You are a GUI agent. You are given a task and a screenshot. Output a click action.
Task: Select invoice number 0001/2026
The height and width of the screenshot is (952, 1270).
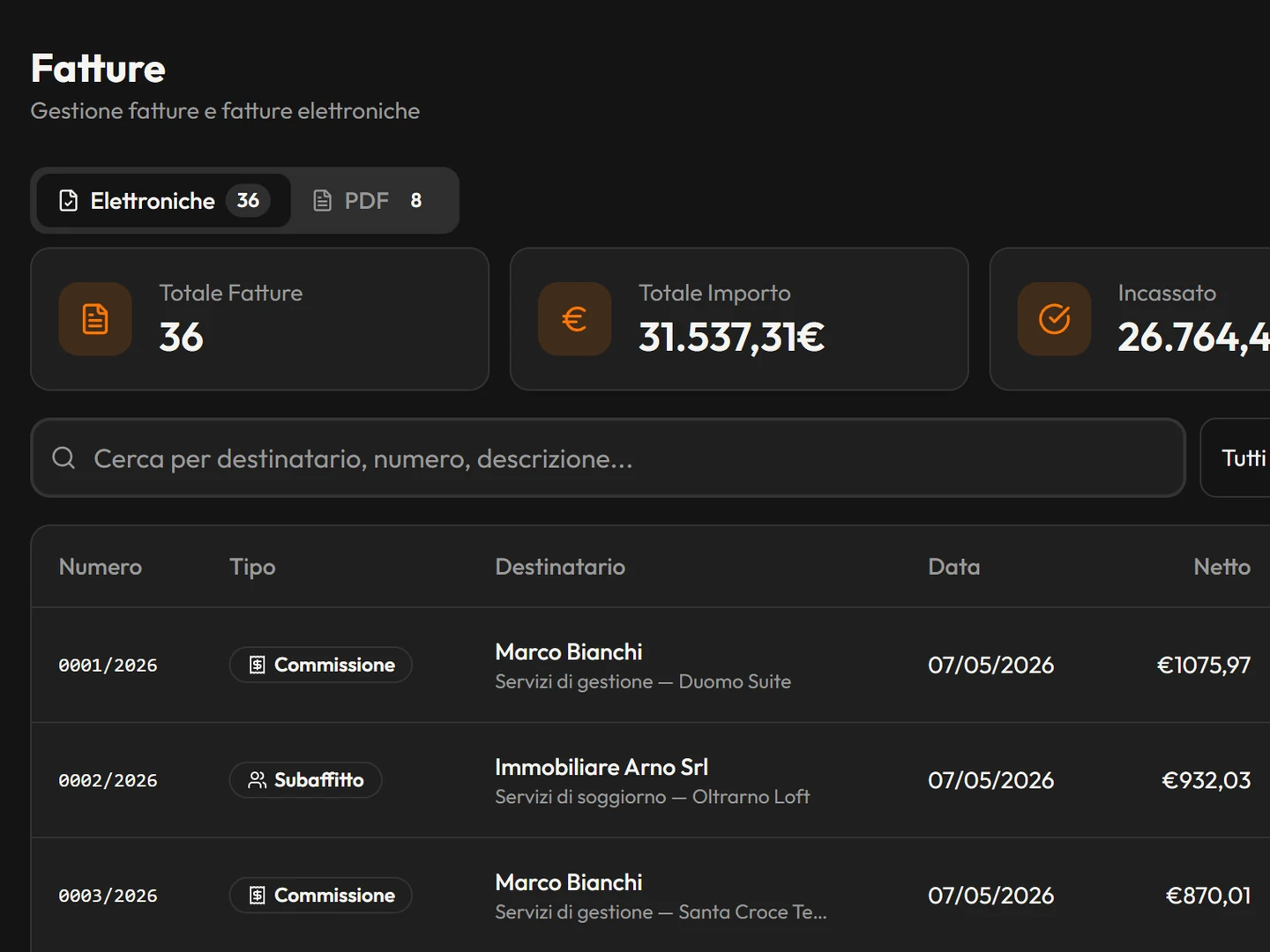click(108, 666)
